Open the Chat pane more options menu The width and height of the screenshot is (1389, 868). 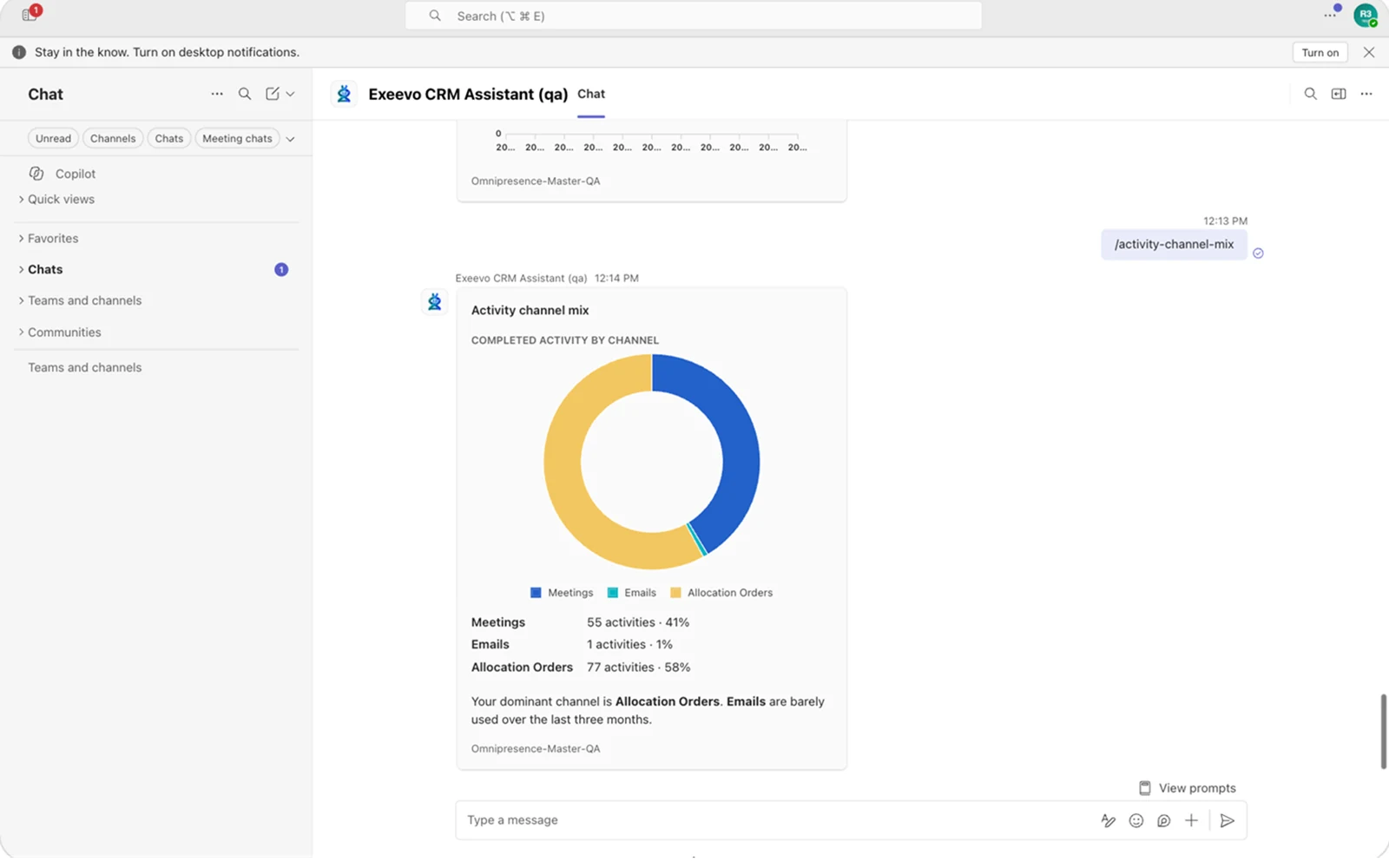[x=217, y=94]
